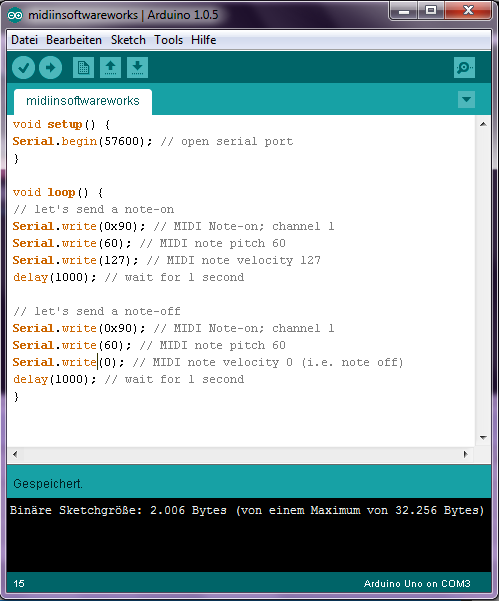499x601 pixels.
Task: Open the Datei menu
Action: pyautogui.click(x=25, y=40)
